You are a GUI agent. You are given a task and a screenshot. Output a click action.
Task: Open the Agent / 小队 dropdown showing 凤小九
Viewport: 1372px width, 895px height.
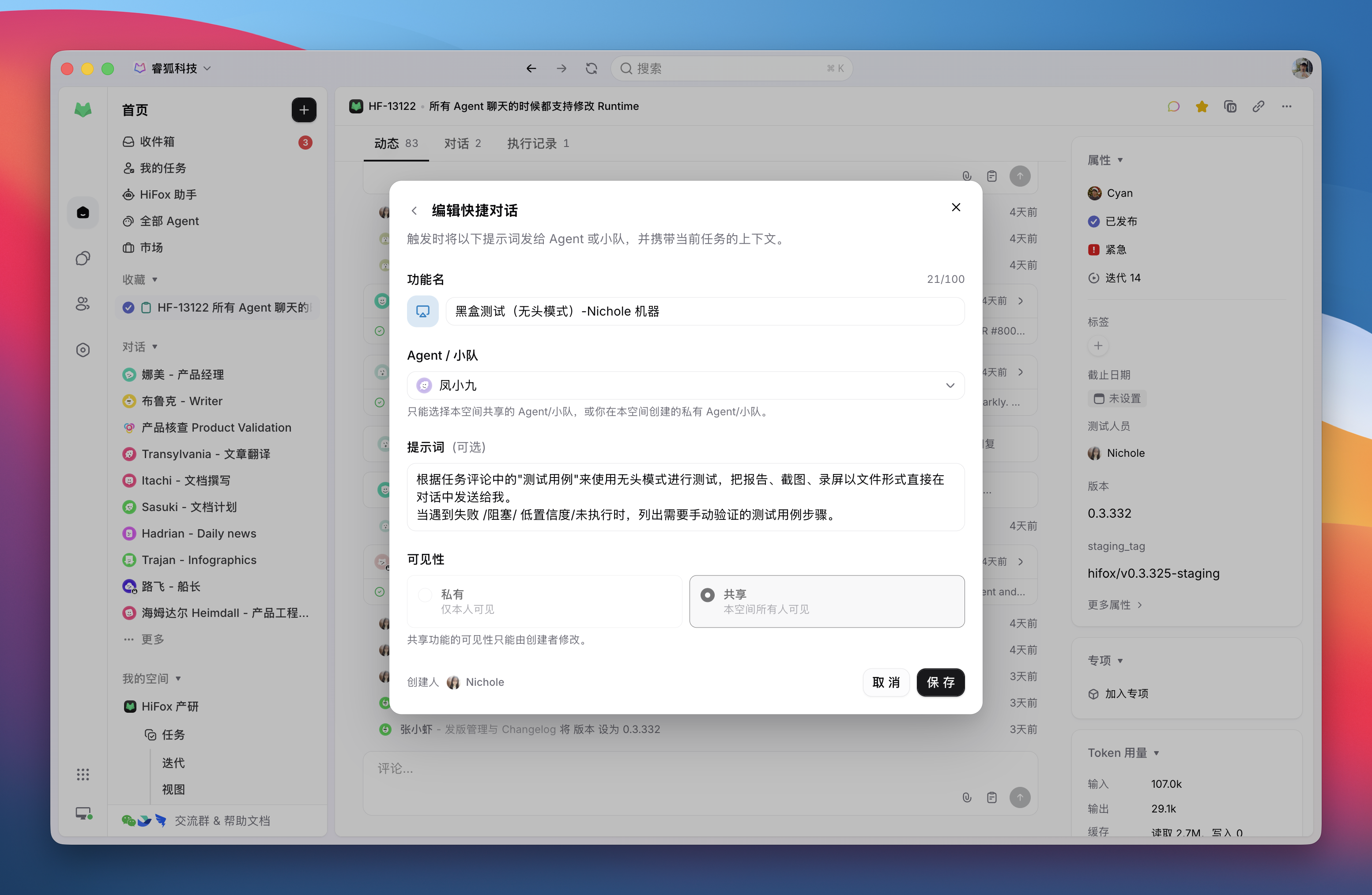pos(686,386)
